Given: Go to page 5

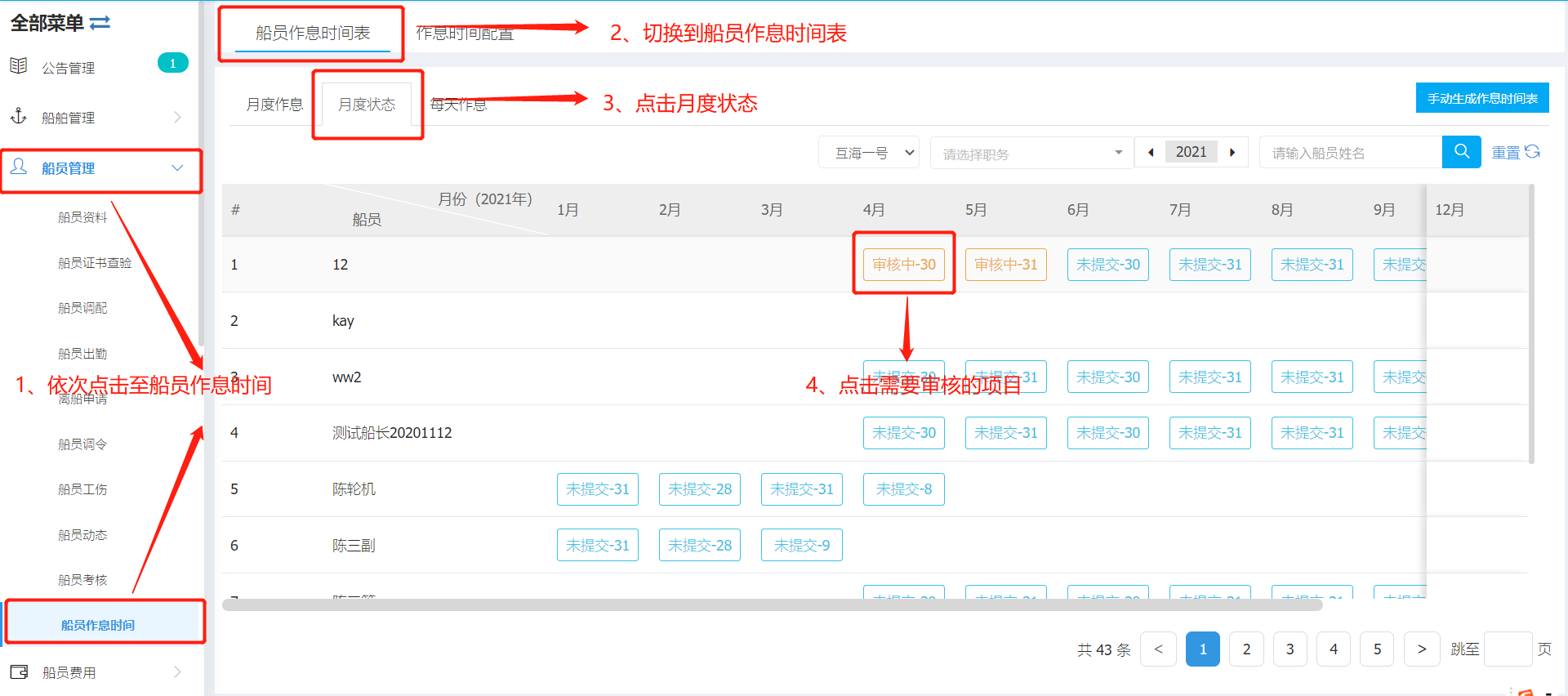Looking at the screenshot, I should click(1378, 649).
